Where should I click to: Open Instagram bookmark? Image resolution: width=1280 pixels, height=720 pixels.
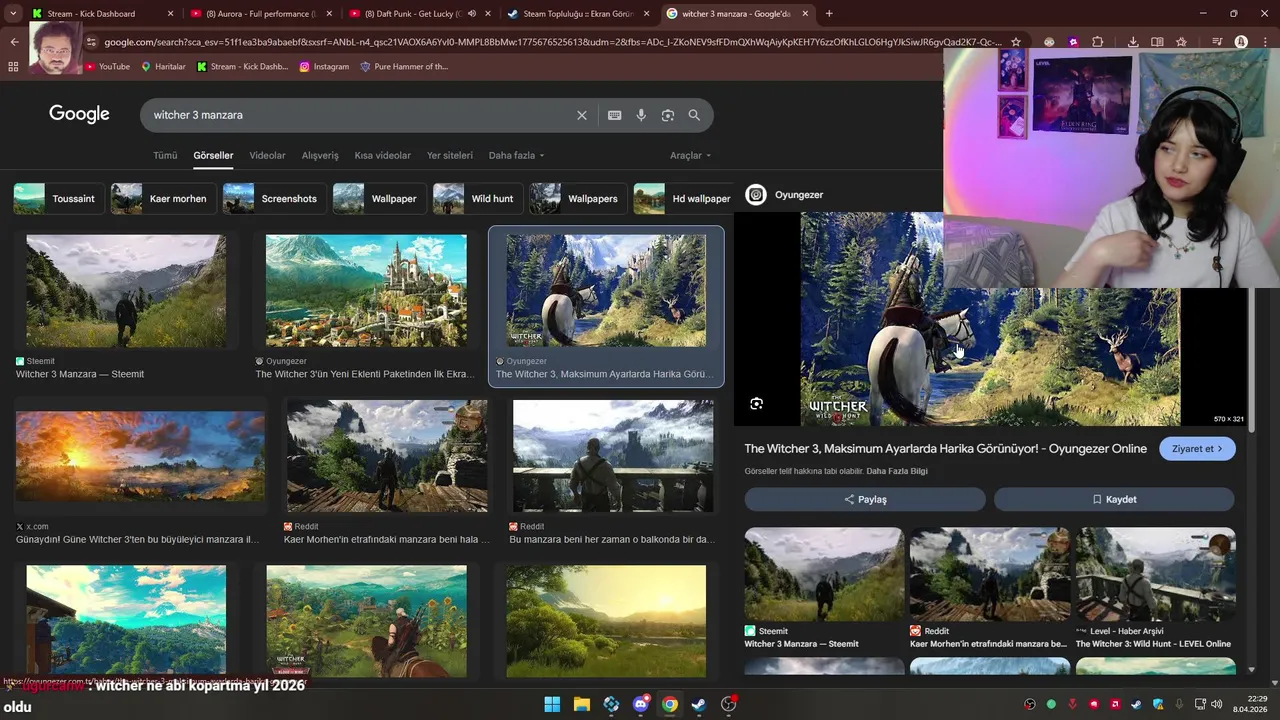click(x=324, y=67)
